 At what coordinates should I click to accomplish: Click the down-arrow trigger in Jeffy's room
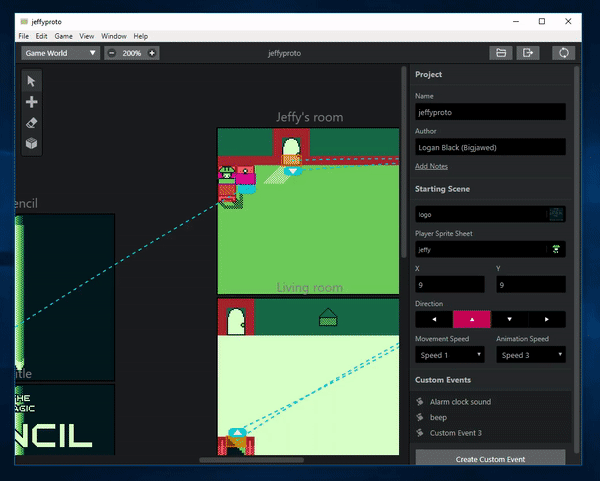[x=293, y=171]
